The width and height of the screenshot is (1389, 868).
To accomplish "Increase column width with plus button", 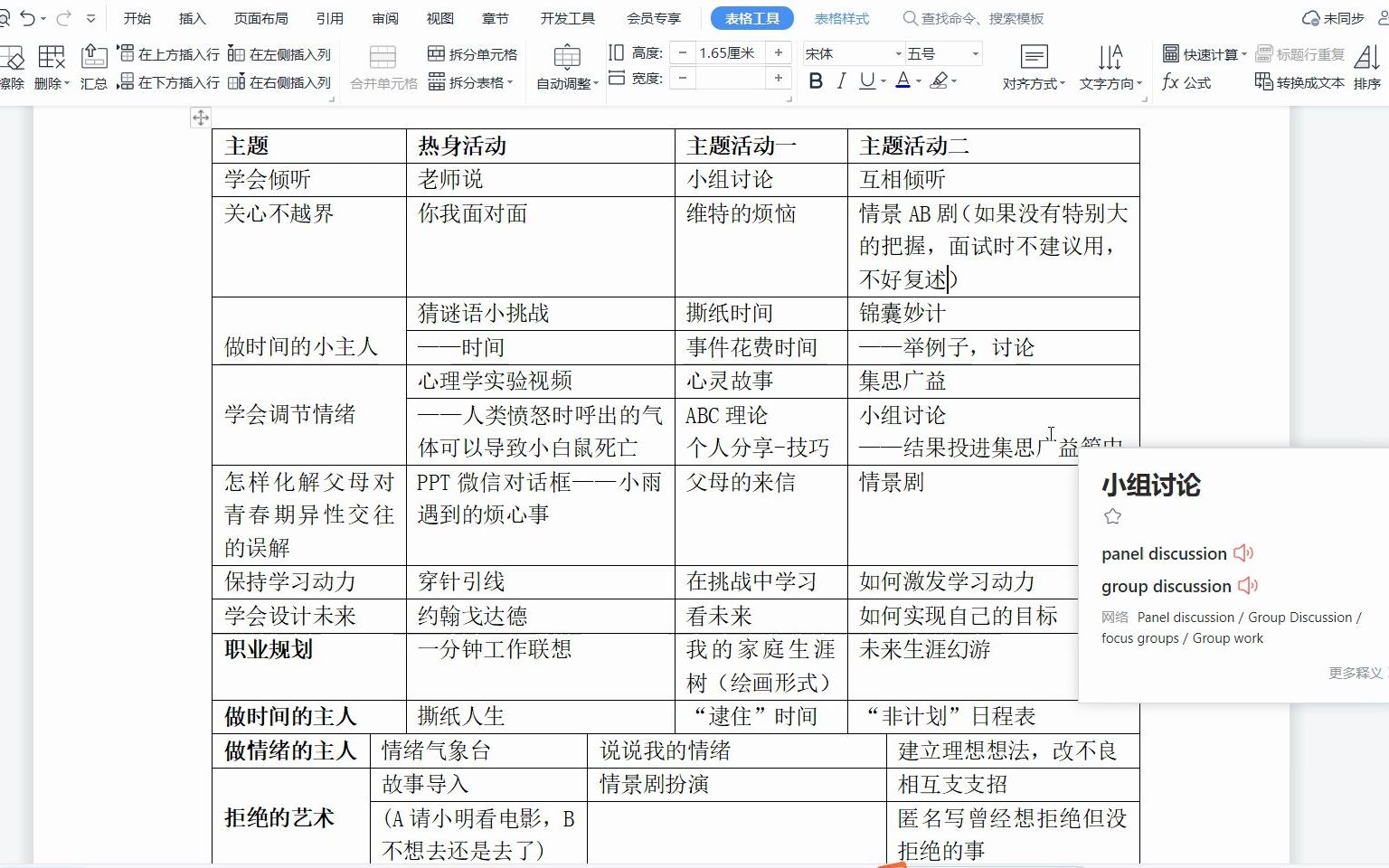I will (778, 79).
